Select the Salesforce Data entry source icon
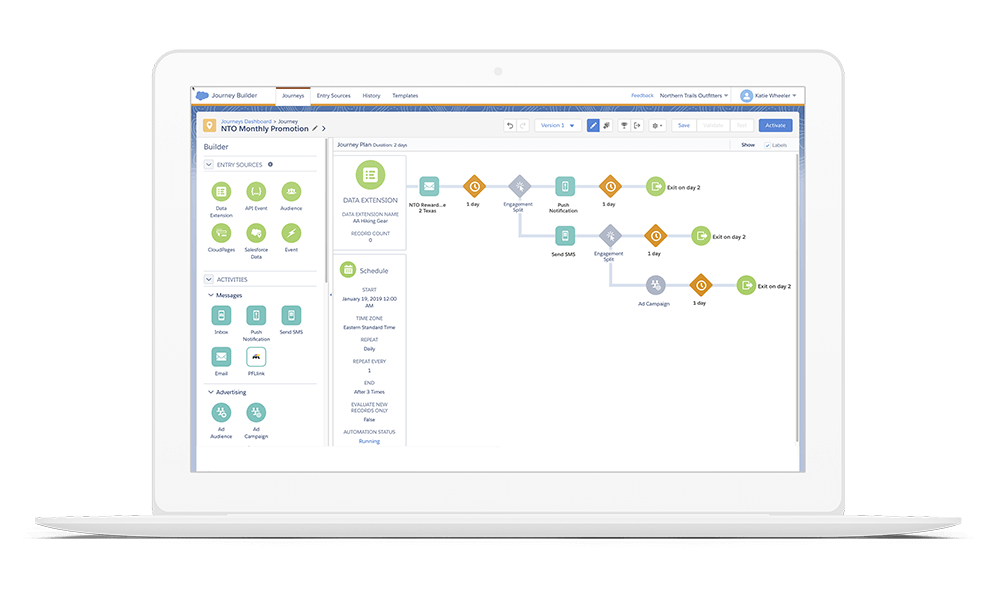The height and width of the screenshot is (590, 1000). pyautogui.click(x=256, y=233)
